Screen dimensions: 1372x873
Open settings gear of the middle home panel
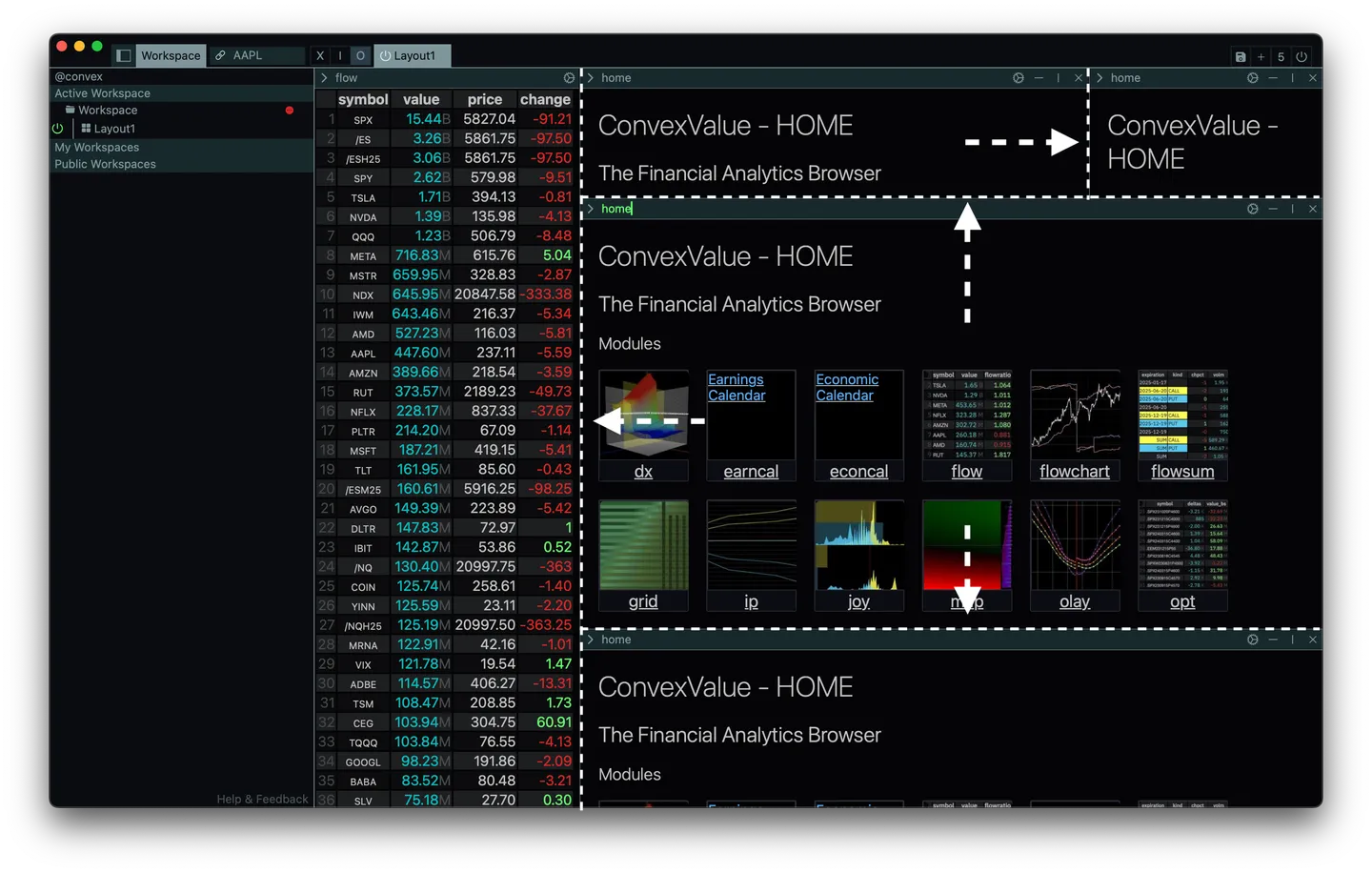[x=1253, y=209]
